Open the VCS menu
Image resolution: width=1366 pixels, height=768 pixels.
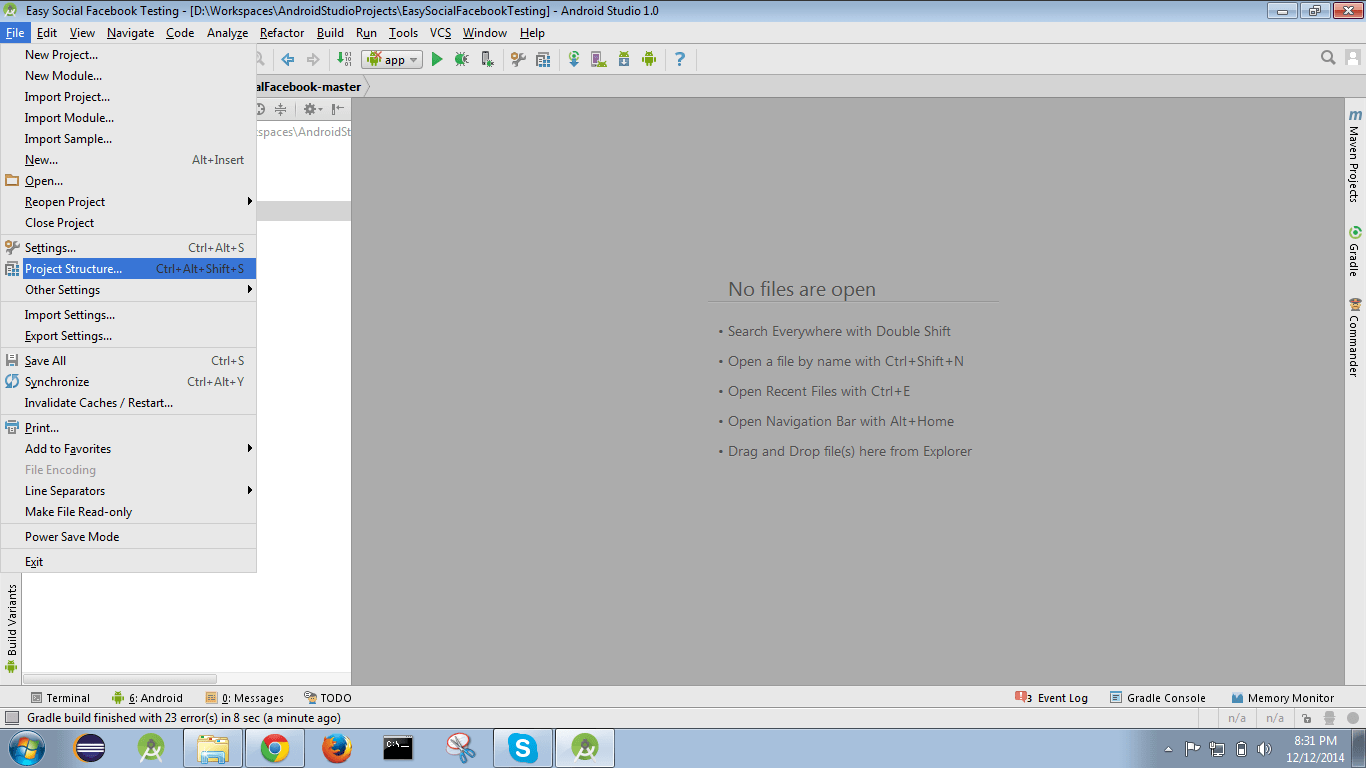pyautogui.click(x=441, y=33)
